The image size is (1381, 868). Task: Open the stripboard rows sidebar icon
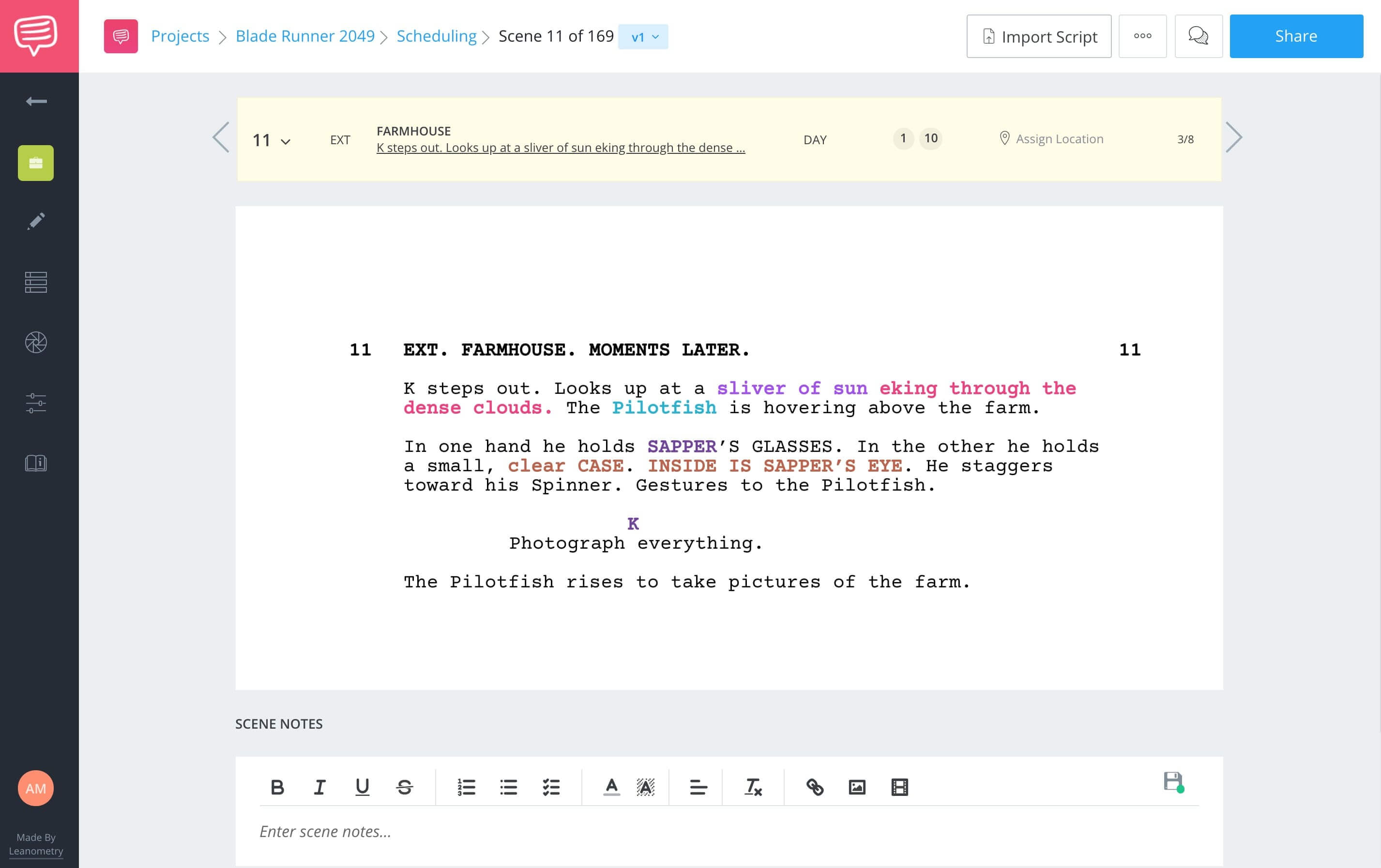click(35, 282)
